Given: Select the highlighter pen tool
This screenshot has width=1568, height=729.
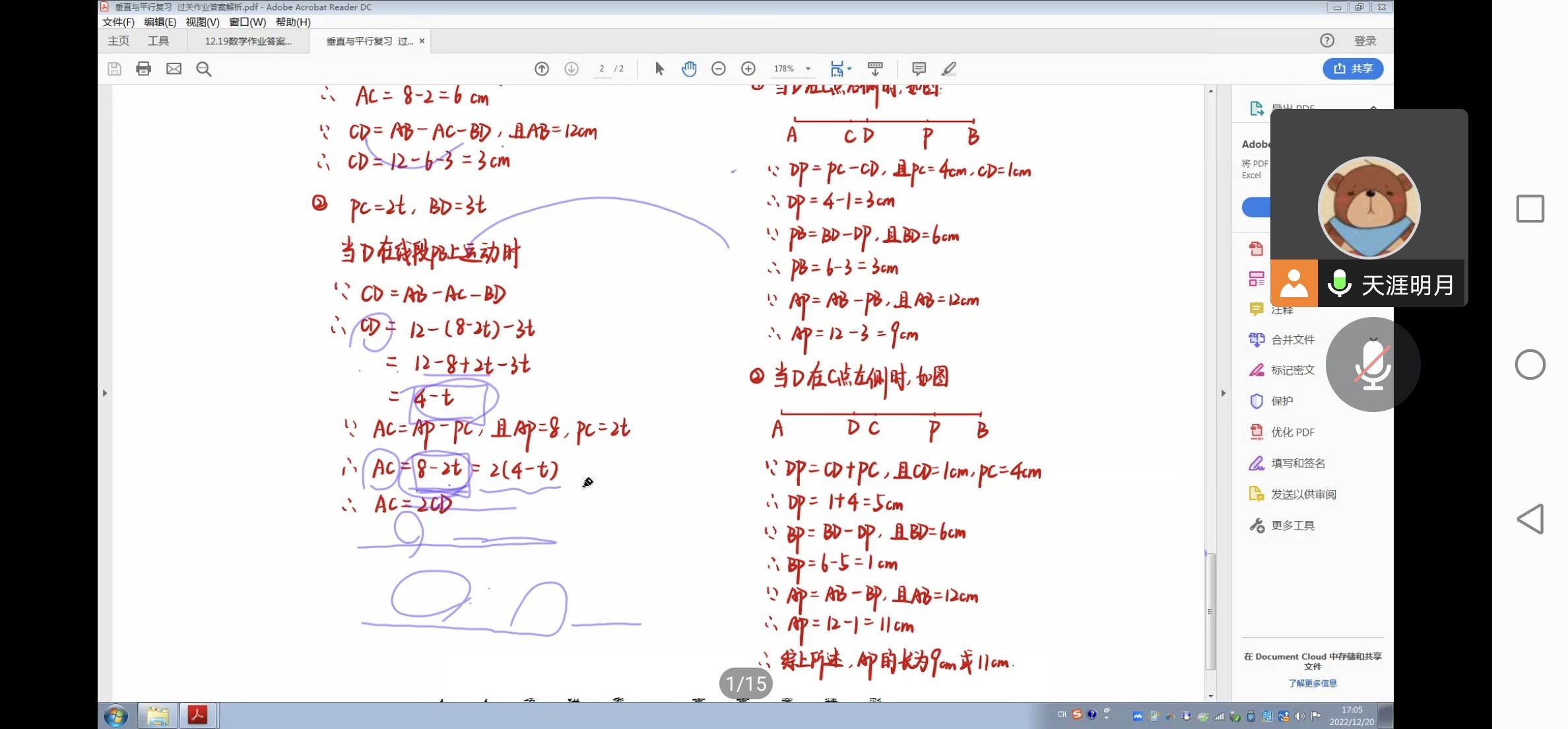Looking at the screenshot, I should tap(949, 69).
